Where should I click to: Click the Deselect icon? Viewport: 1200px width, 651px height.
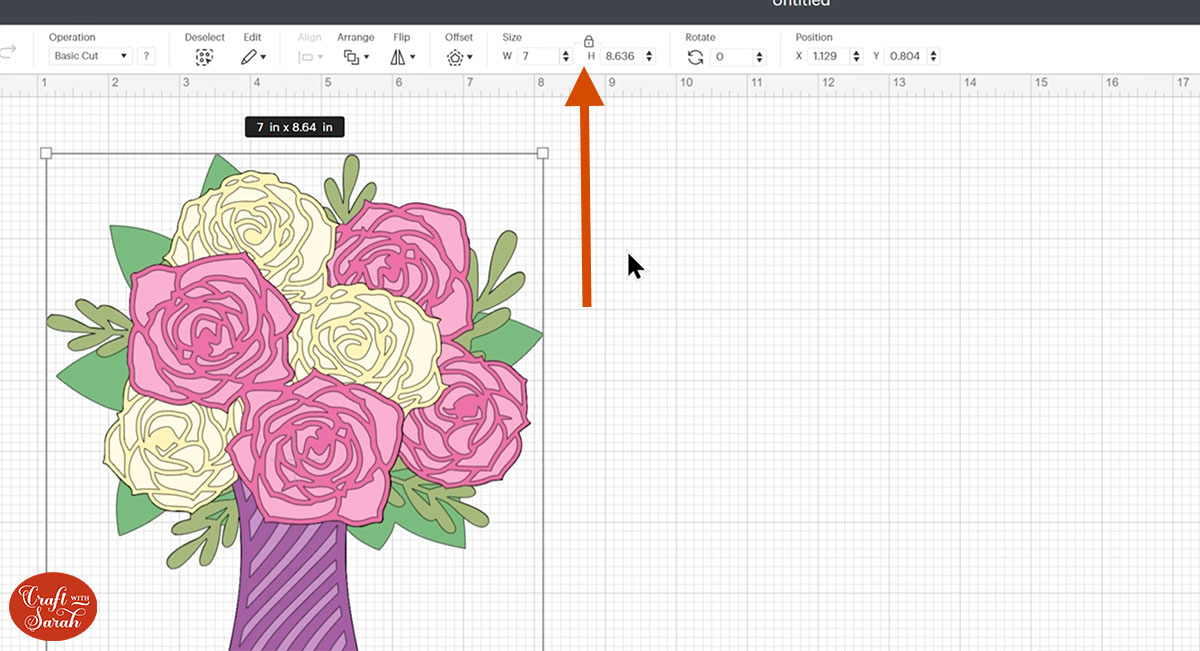tap(205, 57)
